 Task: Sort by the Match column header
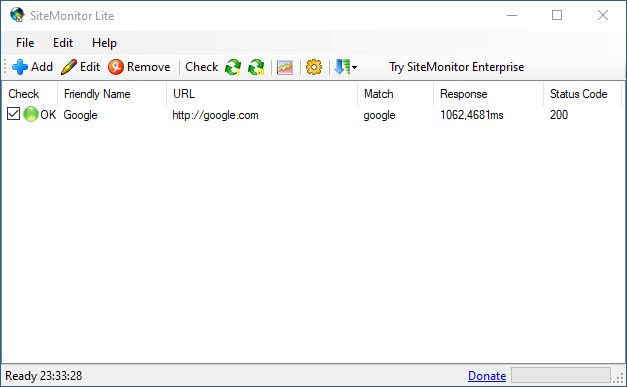coord(395,94)
